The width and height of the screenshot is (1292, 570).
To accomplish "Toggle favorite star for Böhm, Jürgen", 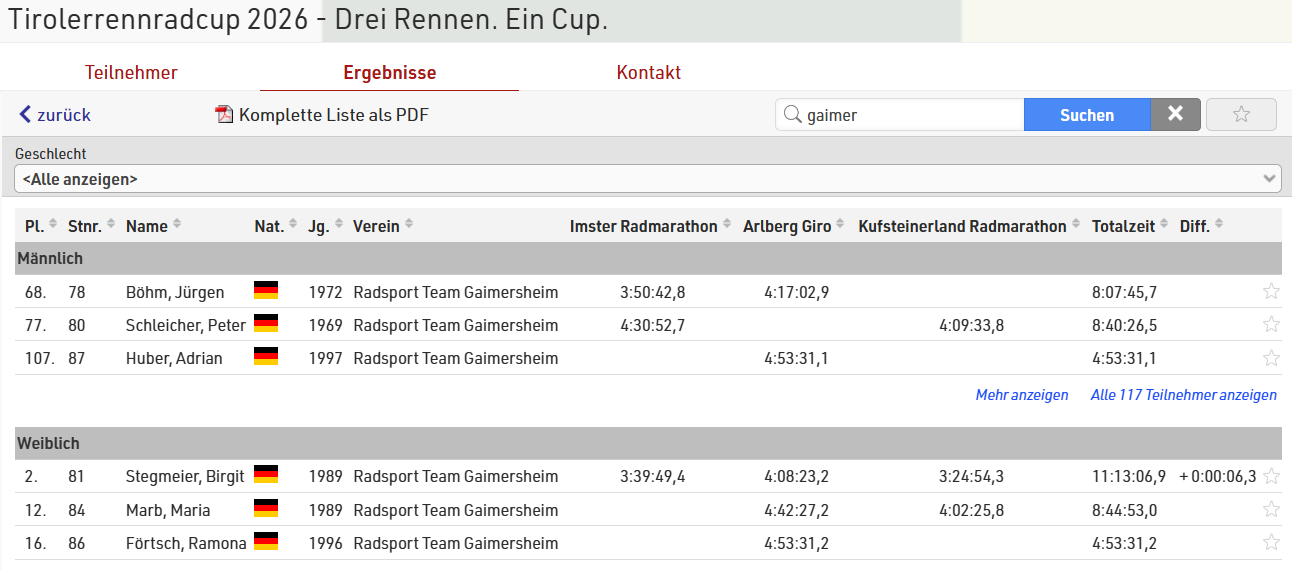I will pyautogui.click(x=1271, y=292).
